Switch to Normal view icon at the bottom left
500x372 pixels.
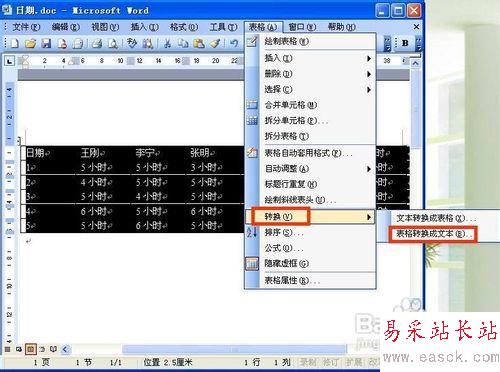7,349
